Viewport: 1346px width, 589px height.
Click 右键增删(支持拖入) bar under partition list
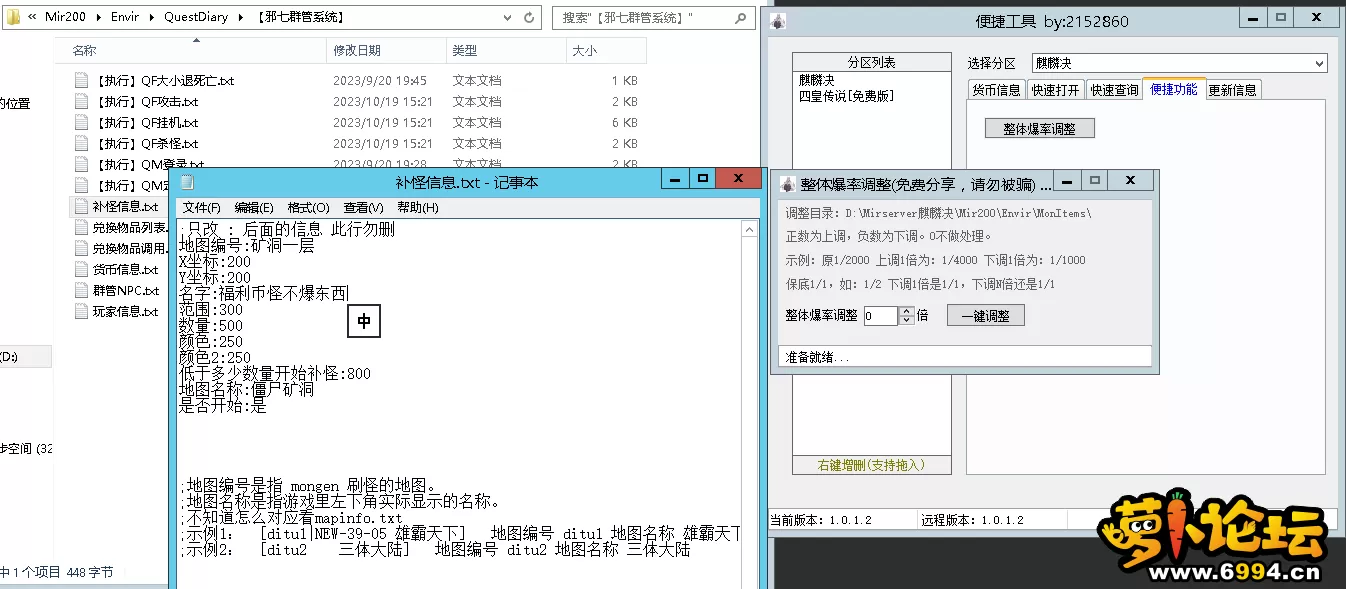(x=871, y=465)
